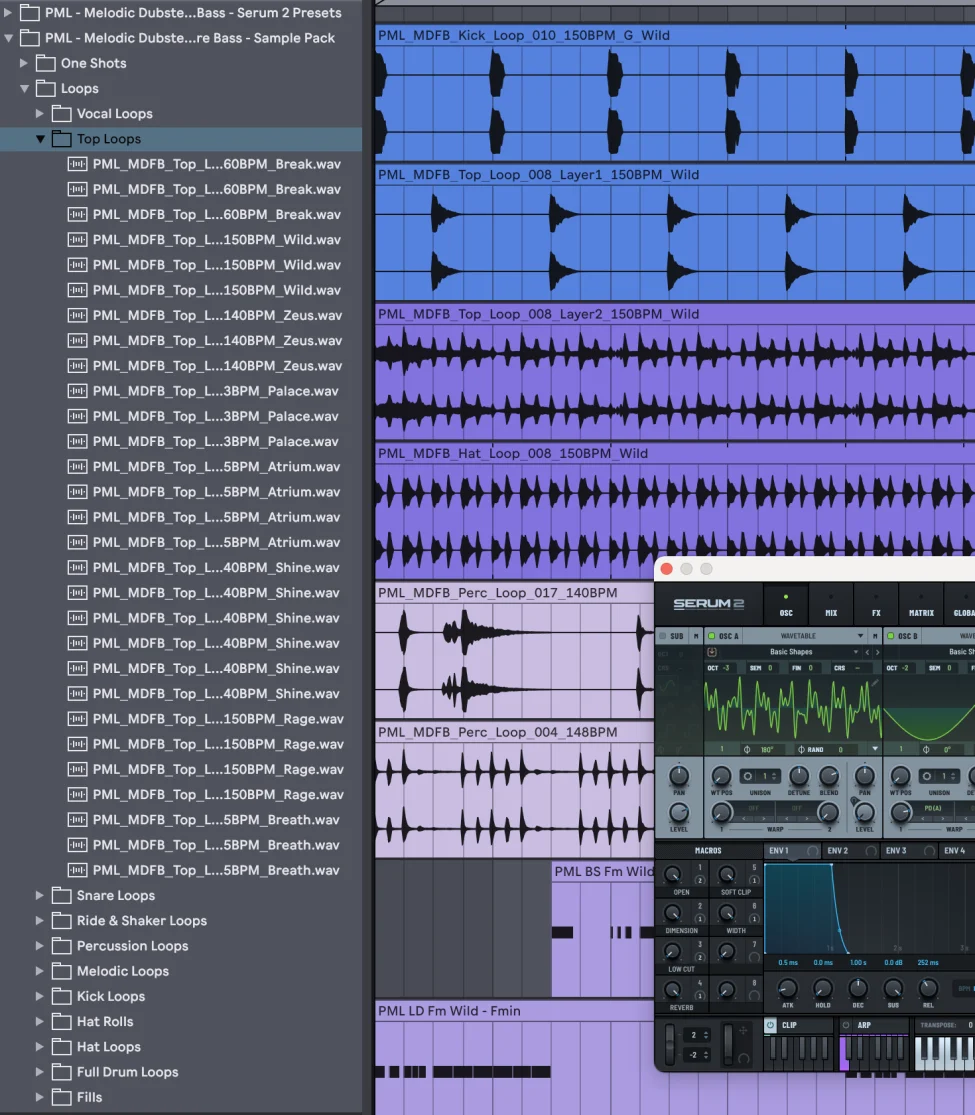
Task: Click the ENV 1 modulation source circle
Action: click(x=812, y=851)
